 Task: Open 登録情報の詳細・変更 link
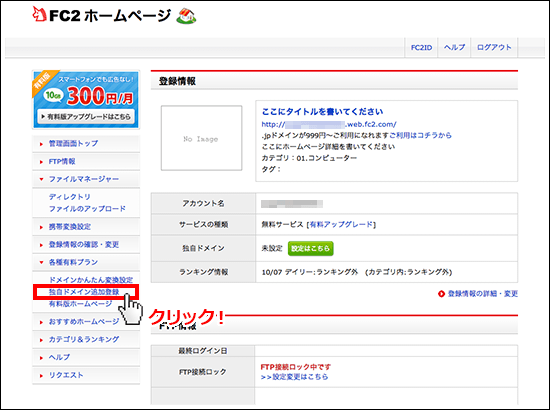click(483, 294)
